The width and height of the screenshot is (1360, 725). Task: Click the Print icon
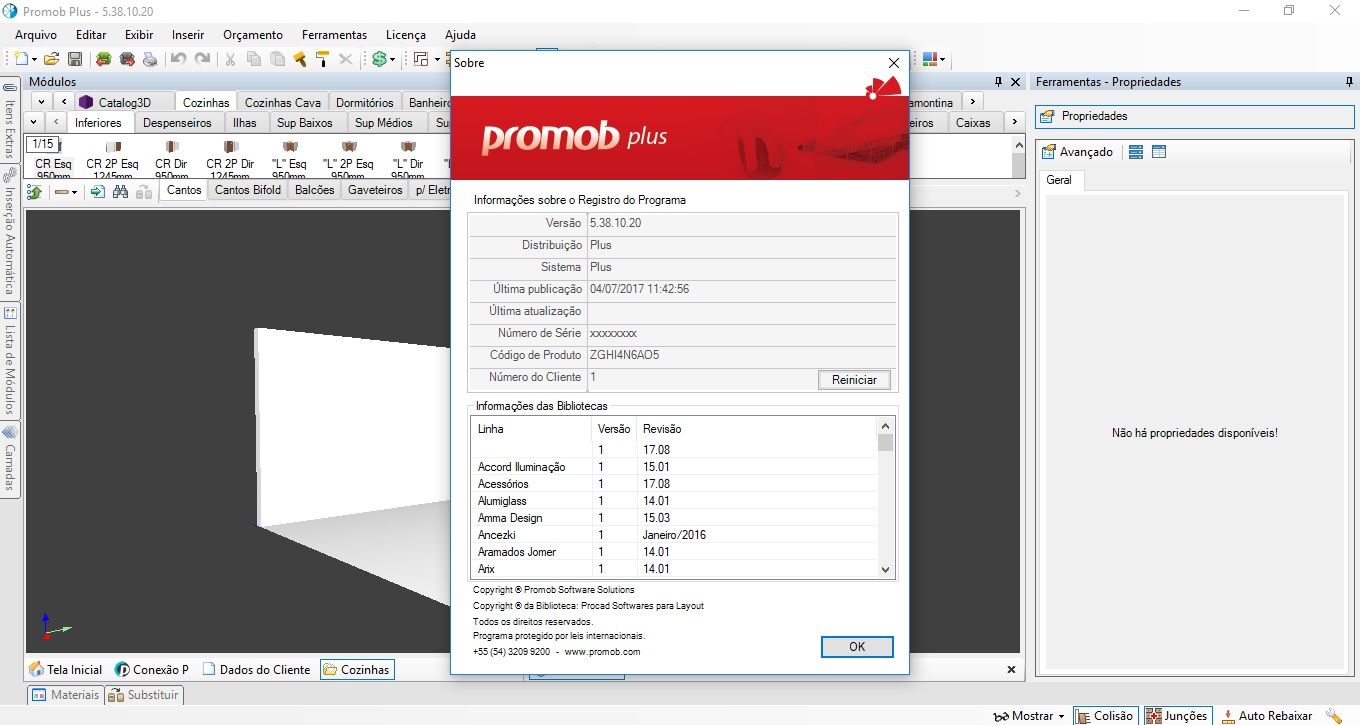coord(150,59)
